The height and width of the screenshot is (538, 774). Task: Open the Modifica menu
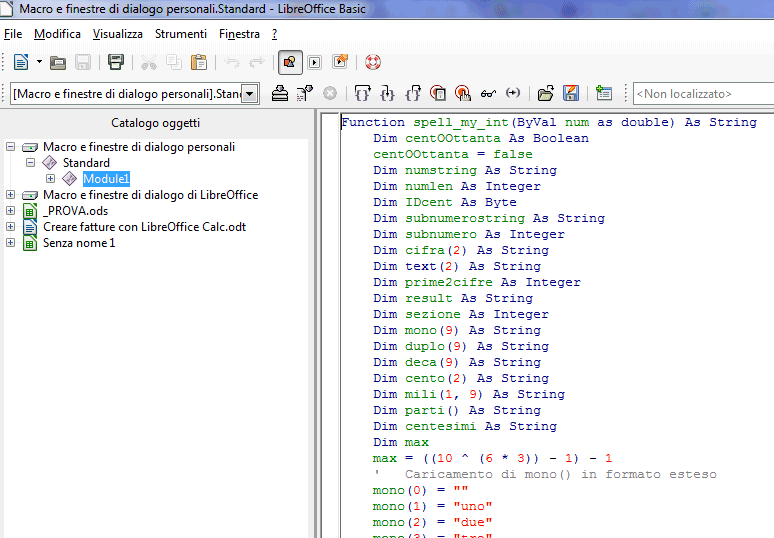pos(57,34)
